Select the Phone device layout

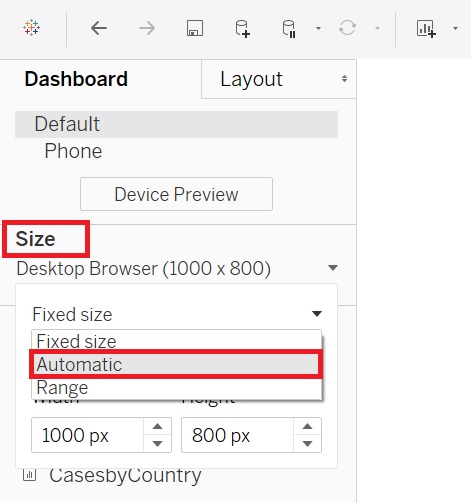pyautogui.click(x=73, y=151)
